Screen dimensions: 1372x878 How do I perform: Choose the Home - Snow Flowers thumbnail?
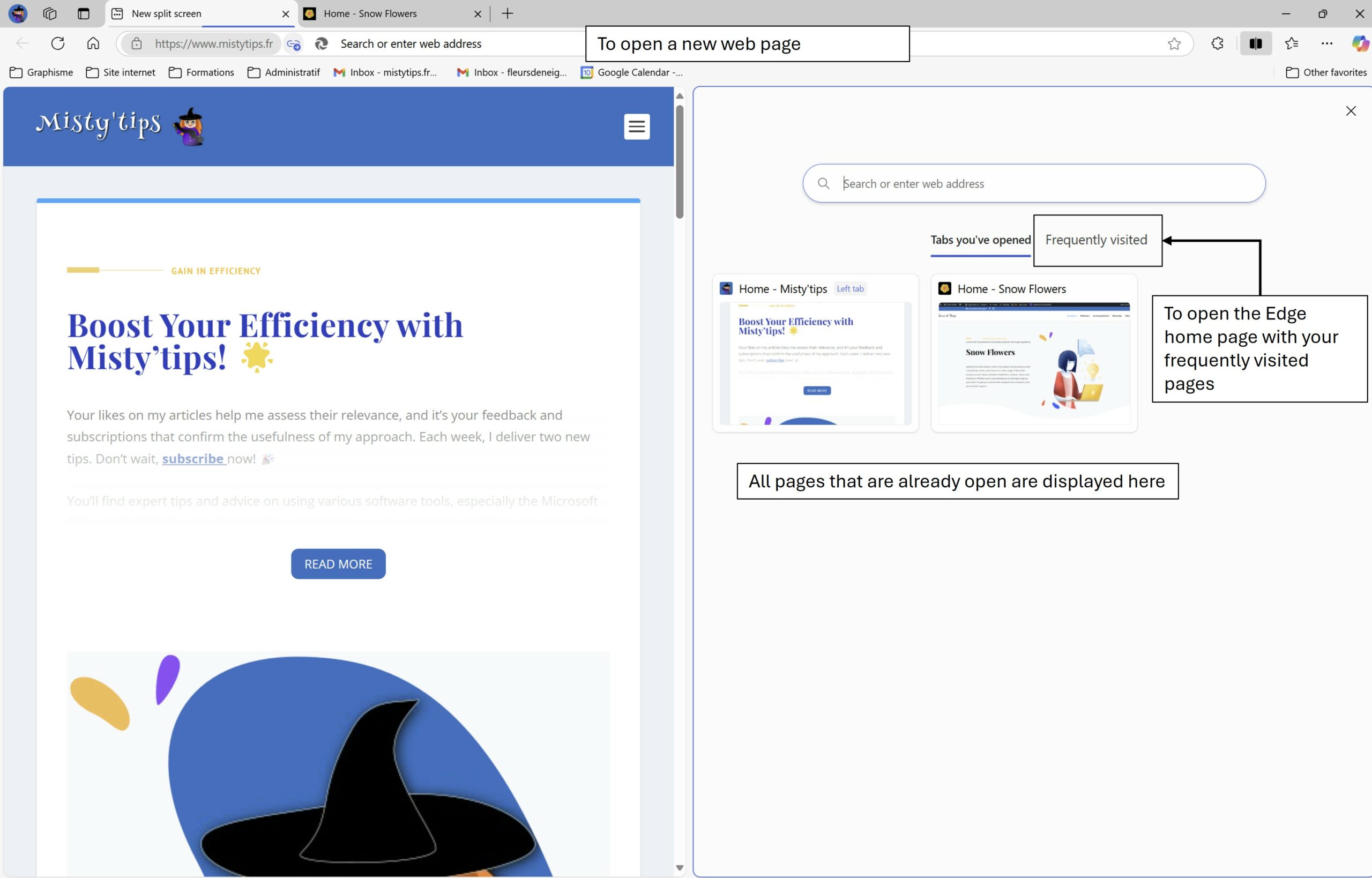tap(1033, 362)
